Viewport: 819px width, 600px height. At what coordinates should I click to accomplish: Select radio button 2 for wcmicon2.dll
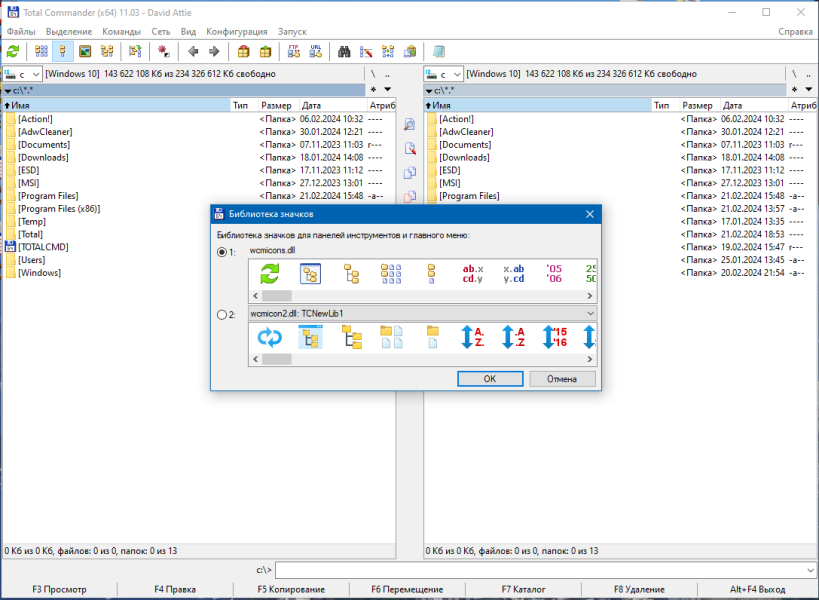point(222,315)
